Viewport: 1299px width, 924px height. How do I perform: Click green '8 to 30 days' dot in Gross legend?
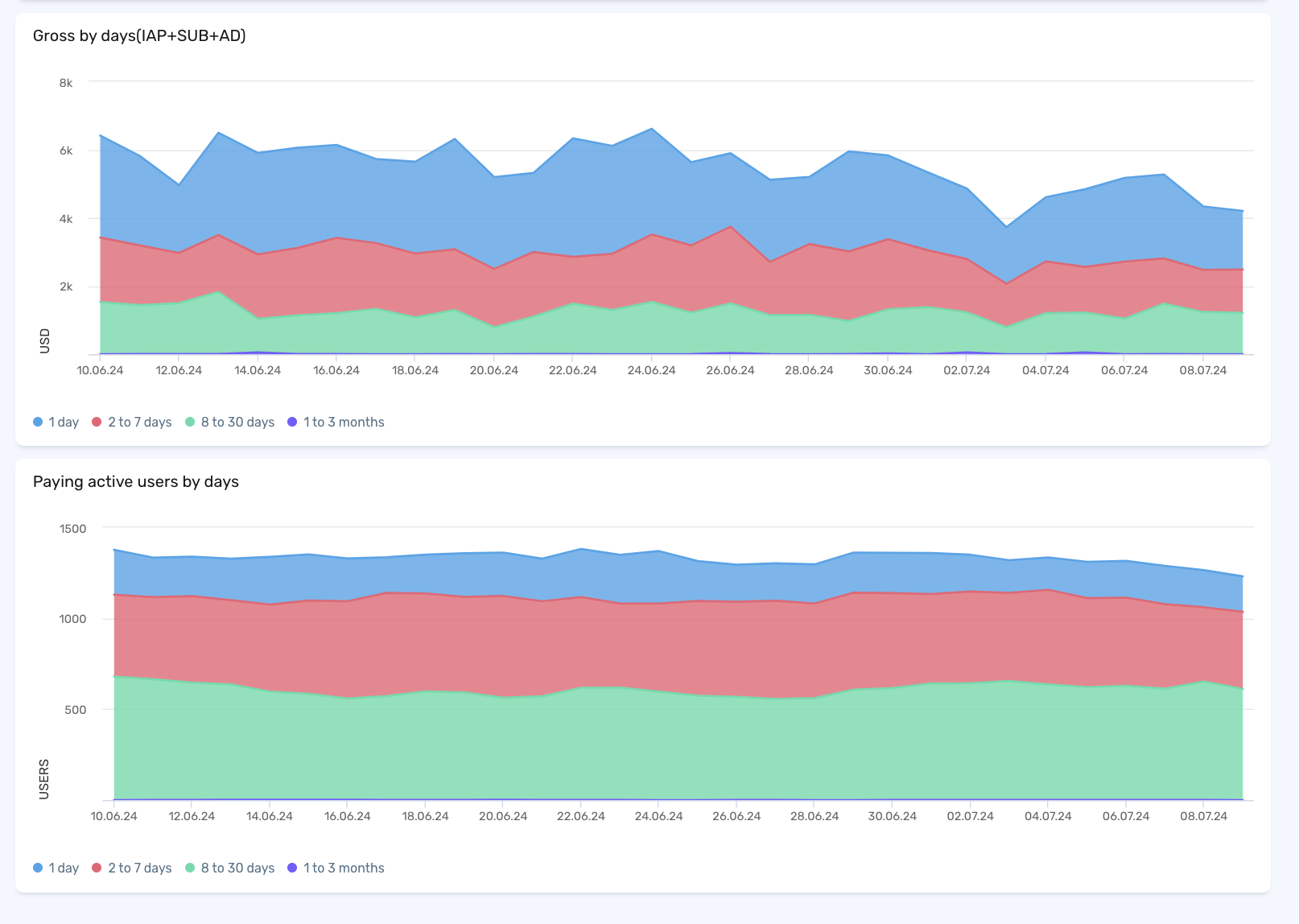pos(190,422)
